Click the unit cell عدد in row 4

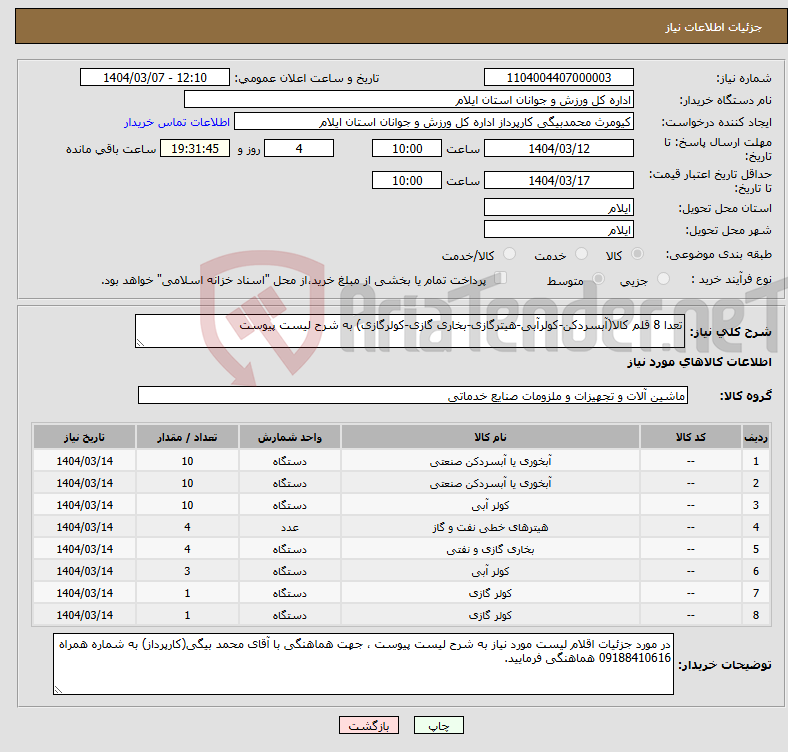pyautogui.click(x=290, y=527)
